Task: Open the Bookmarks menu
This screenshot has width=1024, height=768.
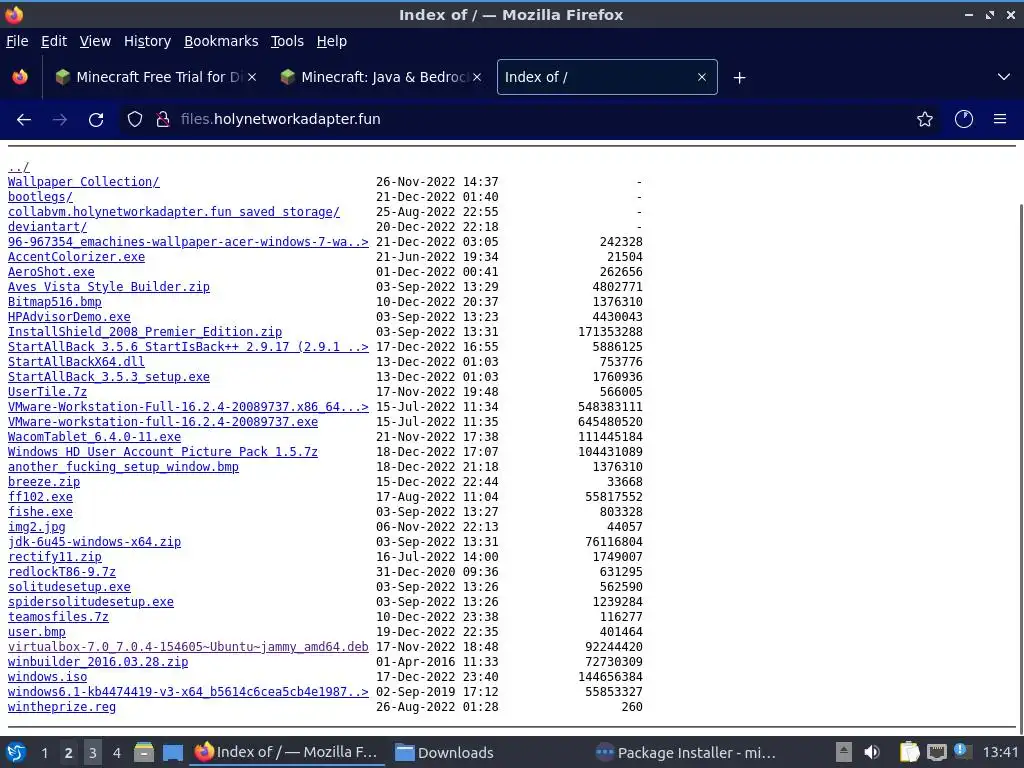Action: [x=221, y=41]
